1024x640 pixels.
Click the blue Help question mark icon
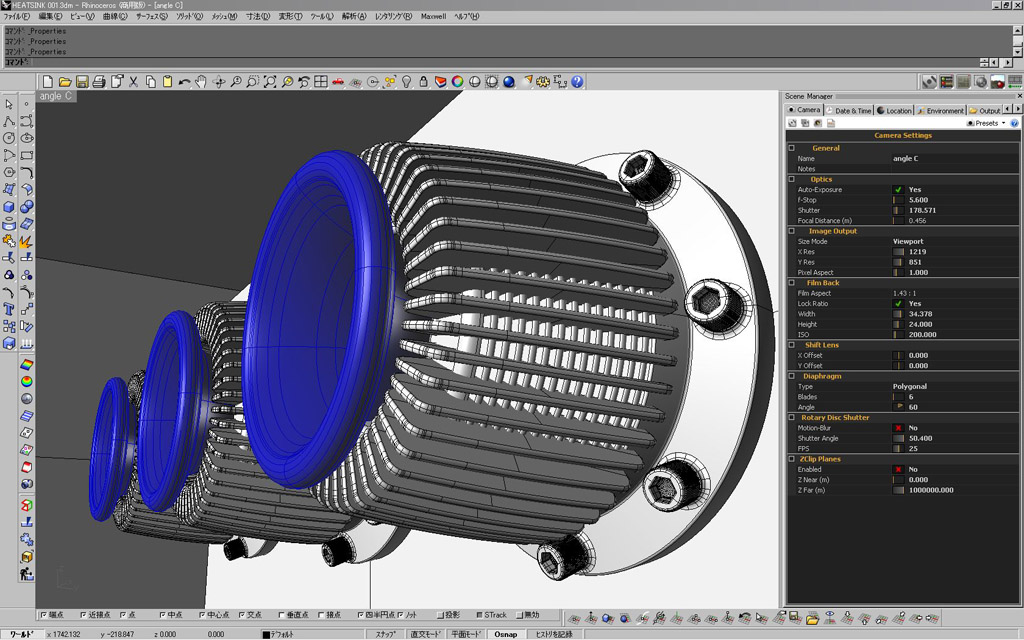(577, 81)
